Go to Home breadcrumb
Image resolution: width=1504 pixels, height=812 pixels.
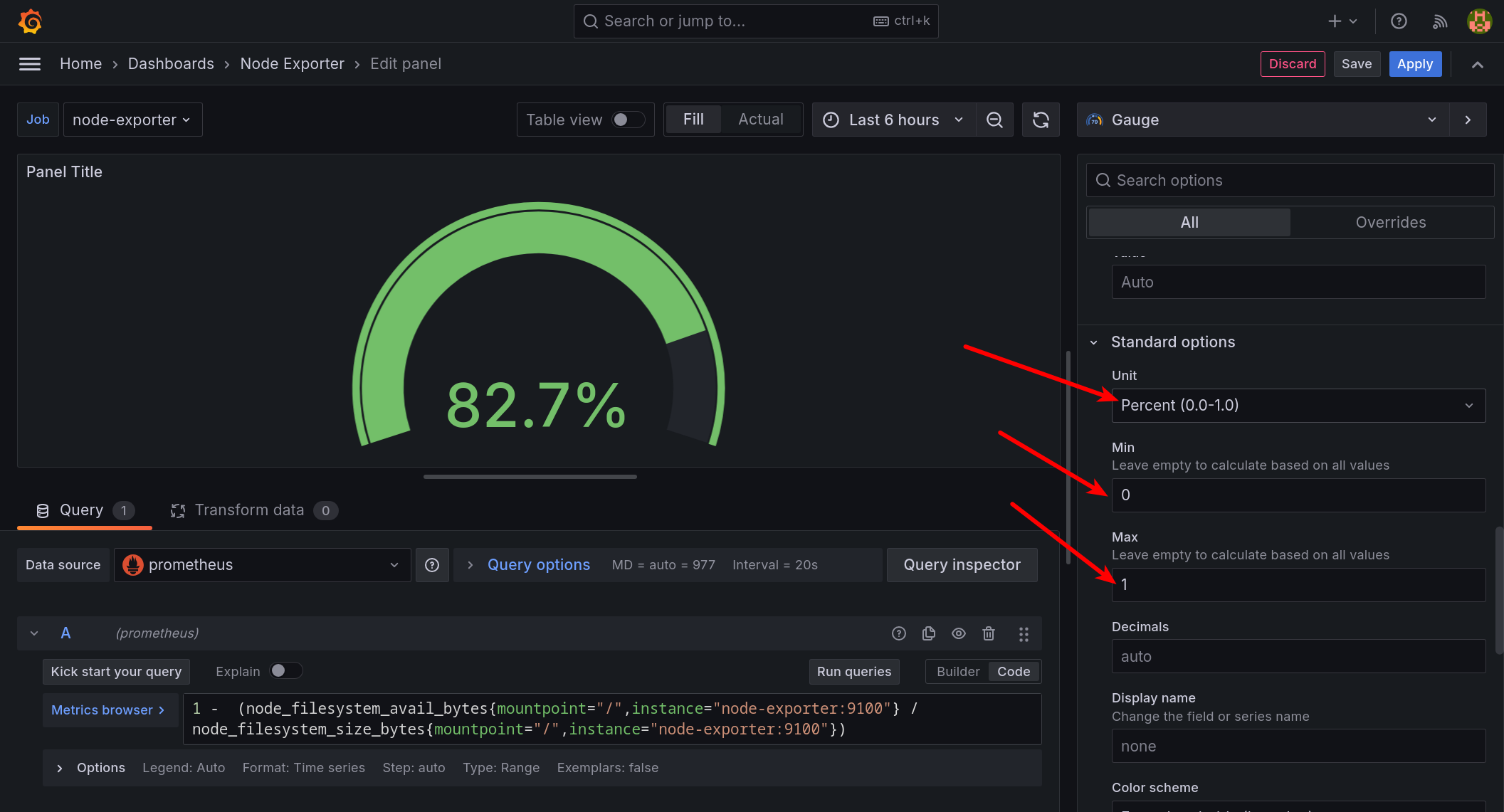80,64
